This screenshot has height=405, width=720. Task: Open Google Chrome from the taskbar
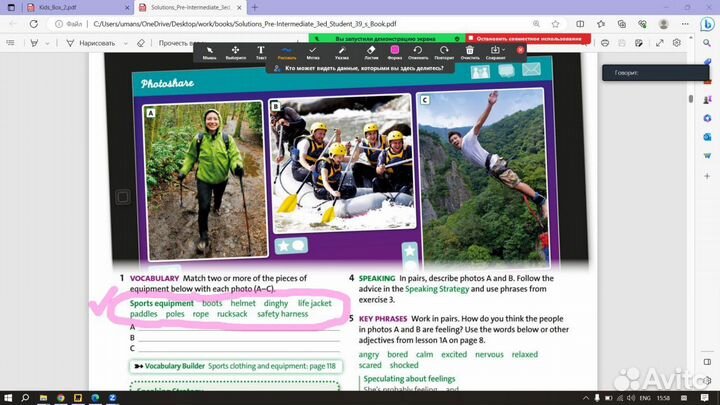pyautogui.click(x=61, y=398)
